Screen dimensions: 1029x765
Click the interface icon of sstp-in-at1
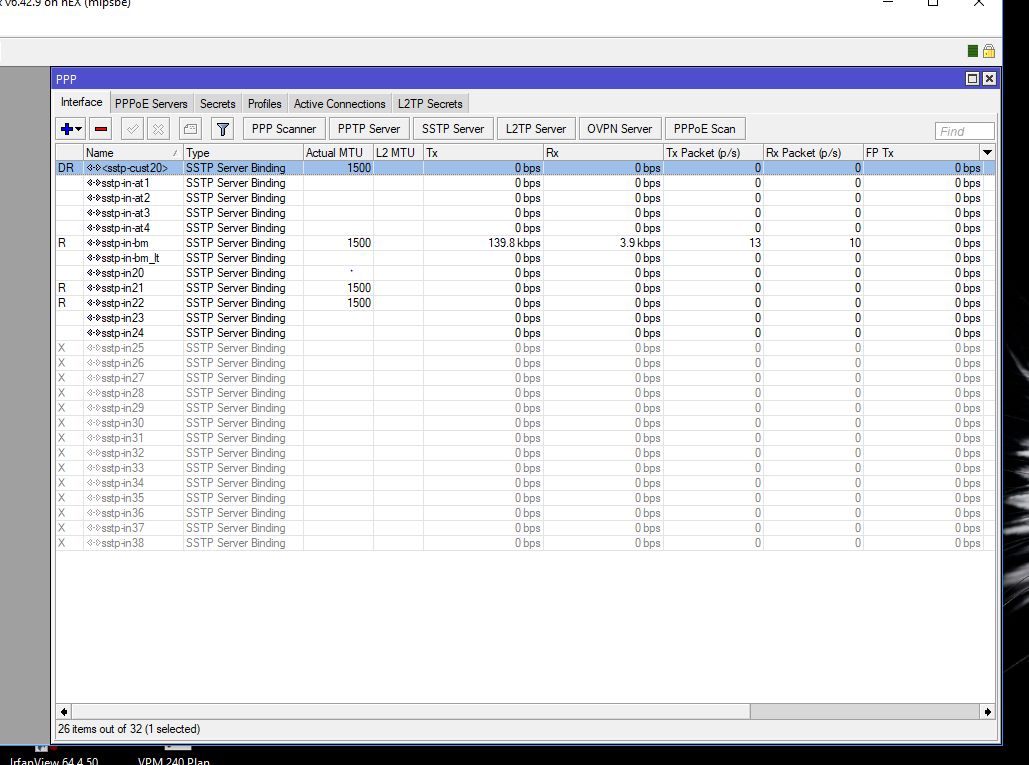(x=94, y=183)
